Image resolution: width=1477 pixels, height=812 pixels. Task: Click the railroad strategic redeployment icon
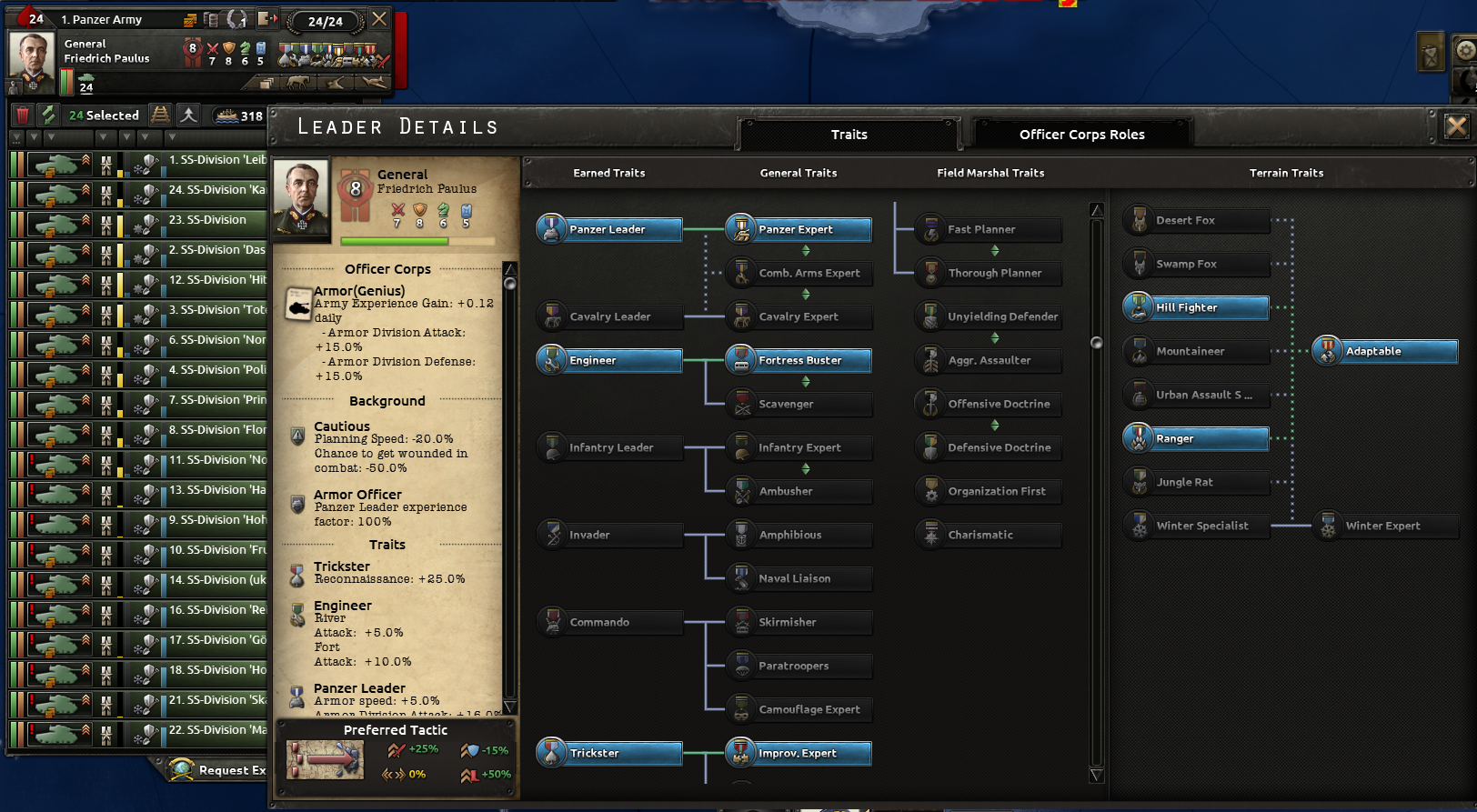tap(160, 115)
